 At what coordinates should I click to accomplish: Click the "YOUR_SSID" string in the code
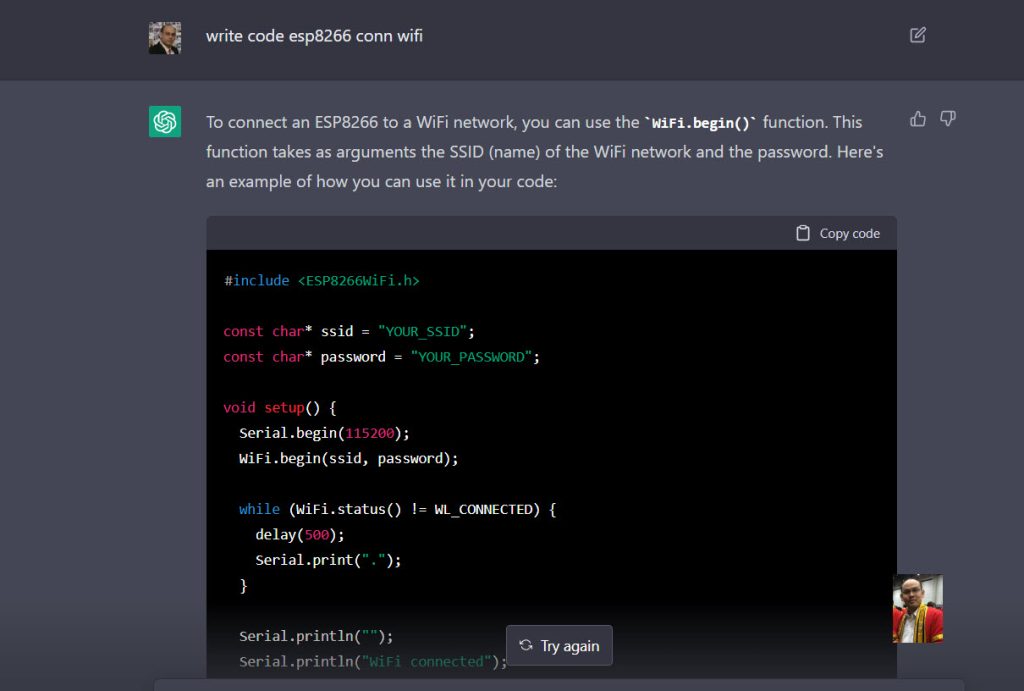426,331
